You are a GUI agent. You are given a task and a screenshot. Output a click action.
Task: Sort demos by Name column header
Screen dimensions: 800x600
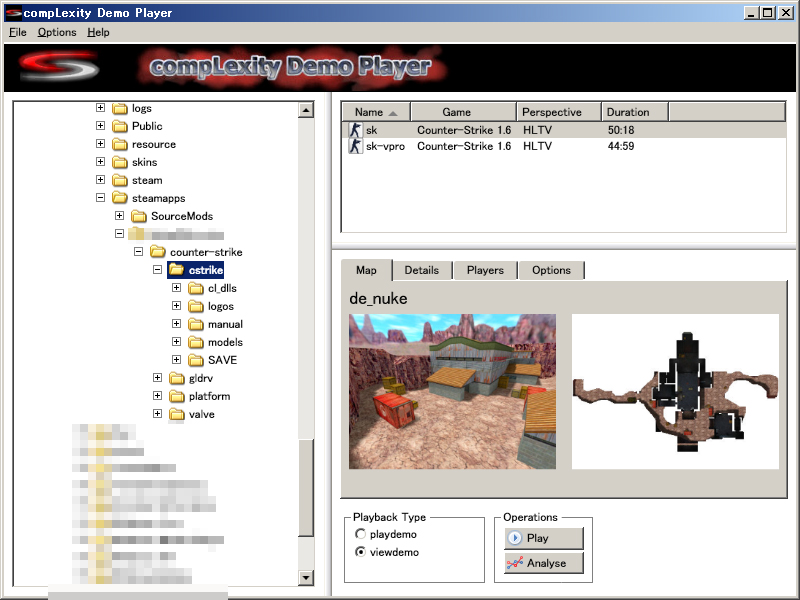click(x=377, y=112)
